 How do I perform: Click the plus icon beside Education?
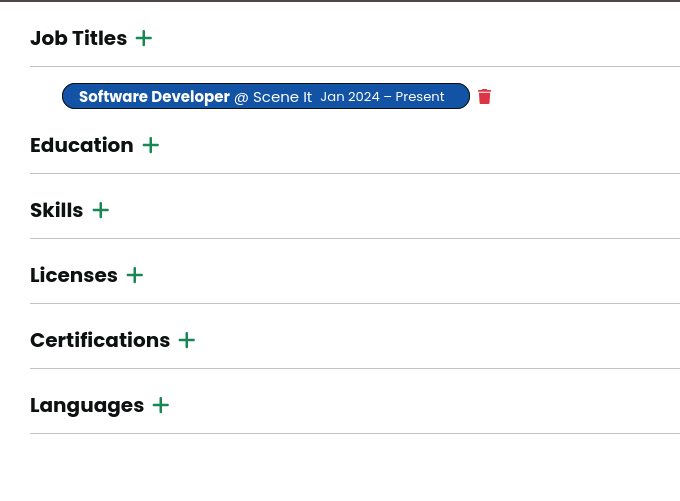pos(150,145)
